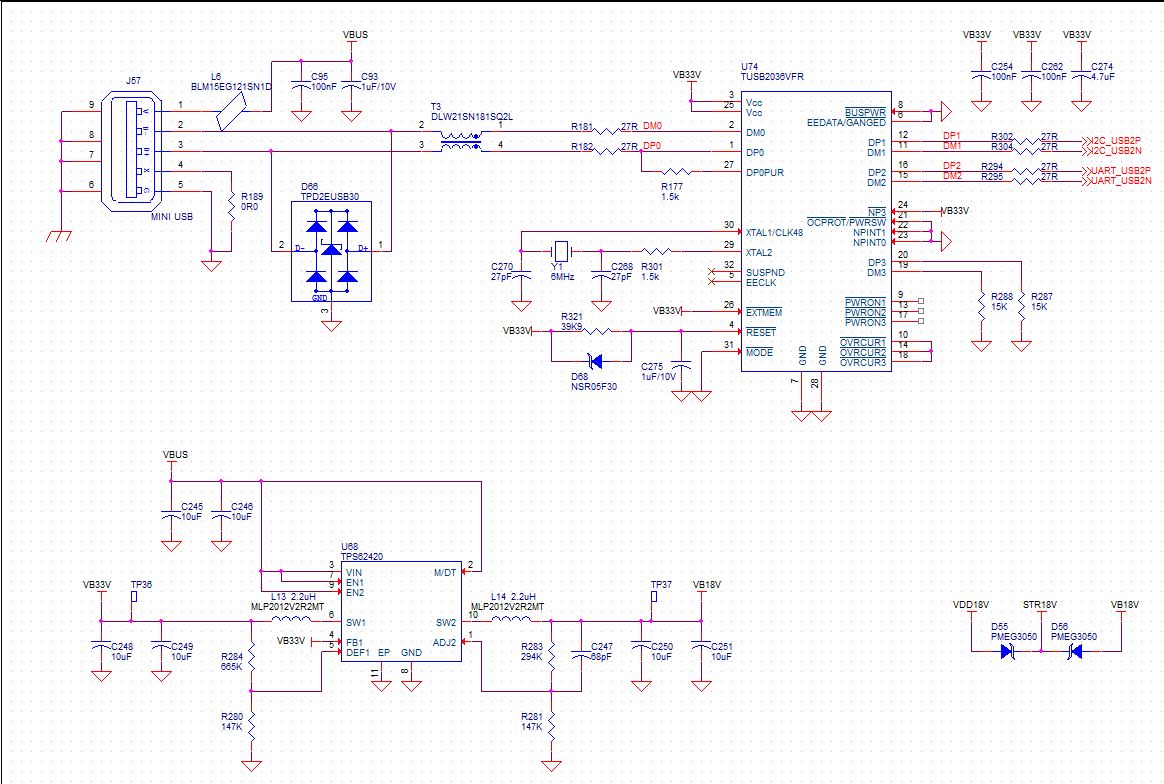Screen dimensions: 1164x784
Task: Select the capacitor C93 symbol
Action: (351, 85)
